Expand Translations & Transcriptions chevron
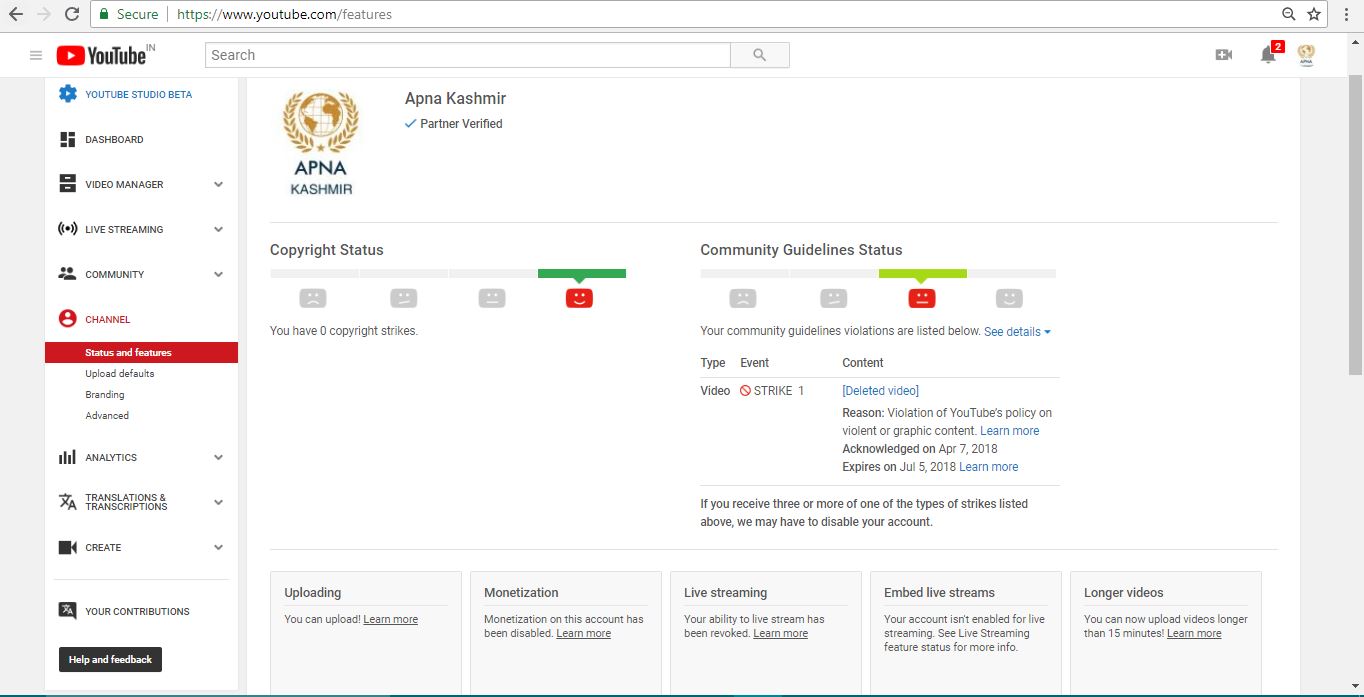1364x697 pixels. (x=218, y=502)
